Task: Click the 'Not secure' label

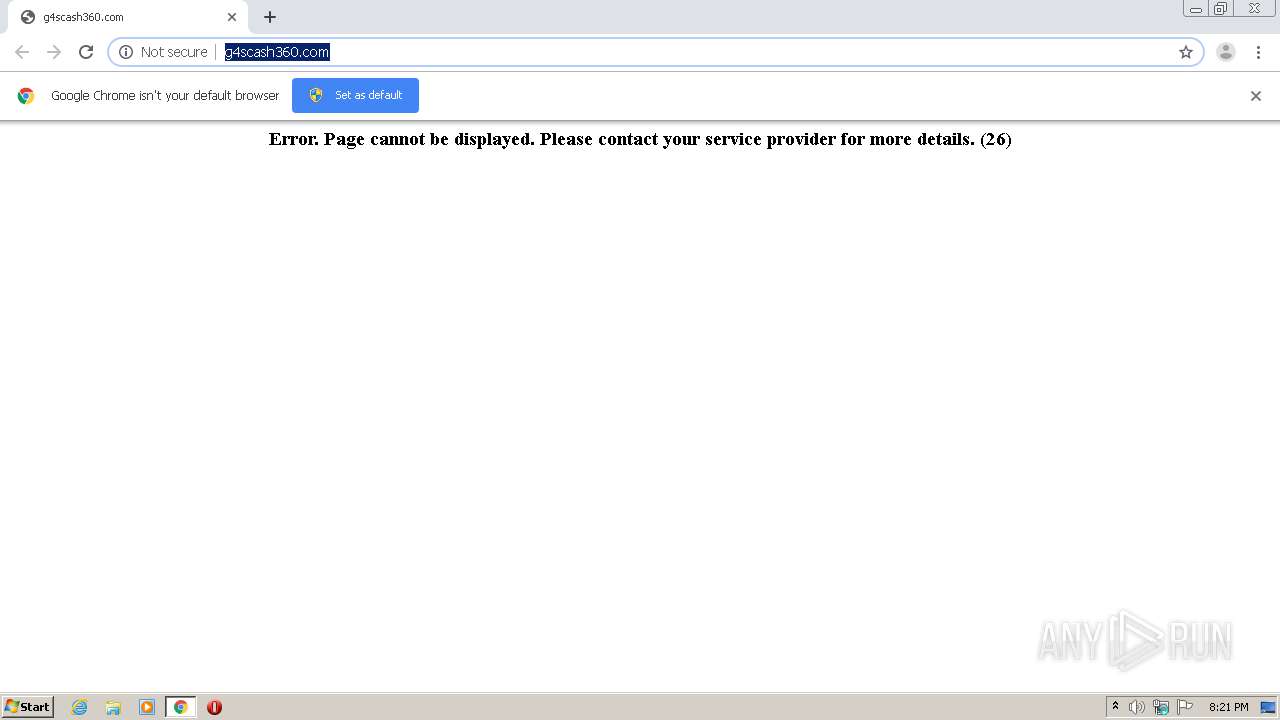Action: point(174,52)
